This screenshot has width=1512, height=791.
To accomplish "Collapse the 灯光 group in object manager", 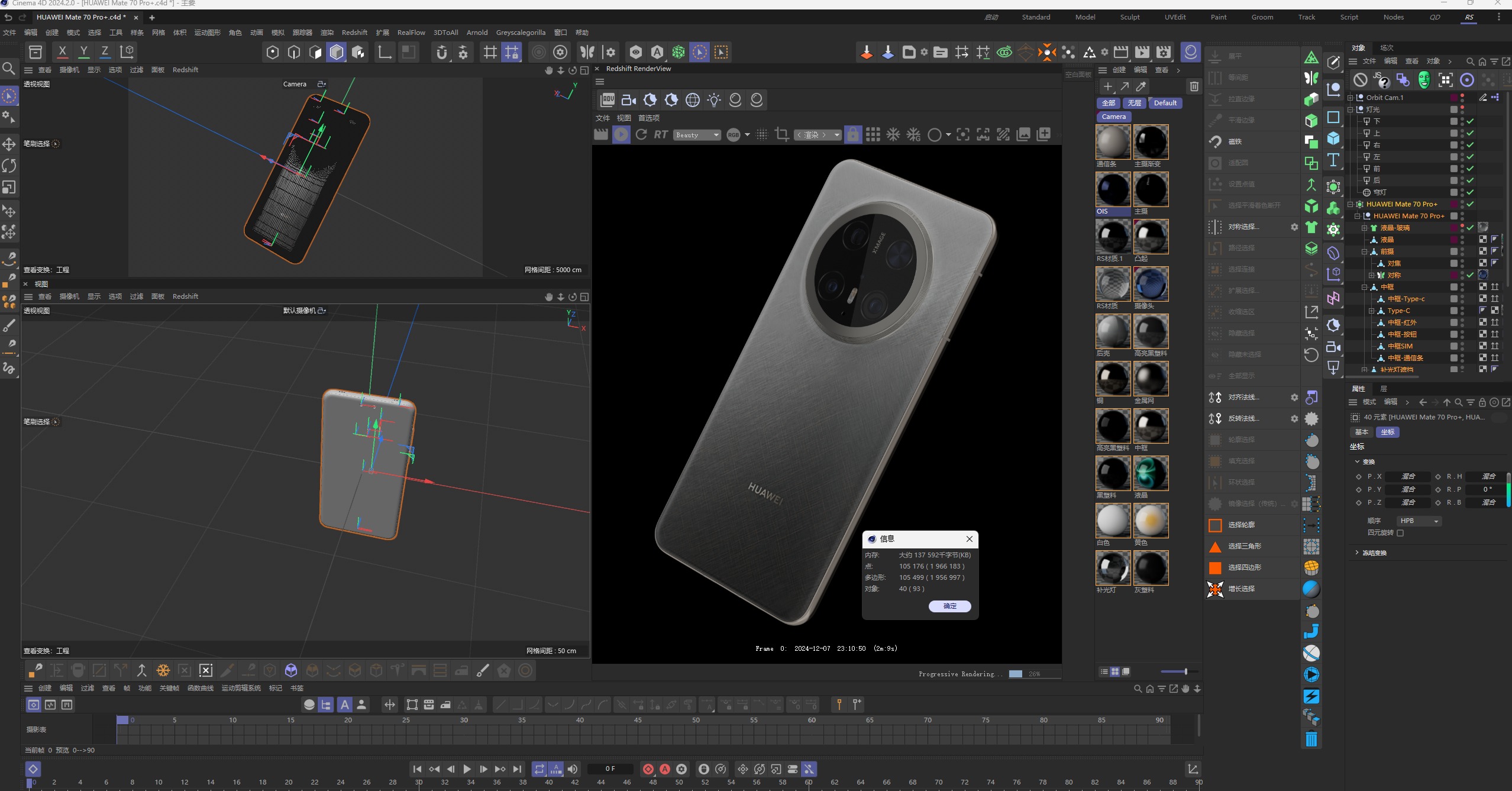I will [1351, 109].
